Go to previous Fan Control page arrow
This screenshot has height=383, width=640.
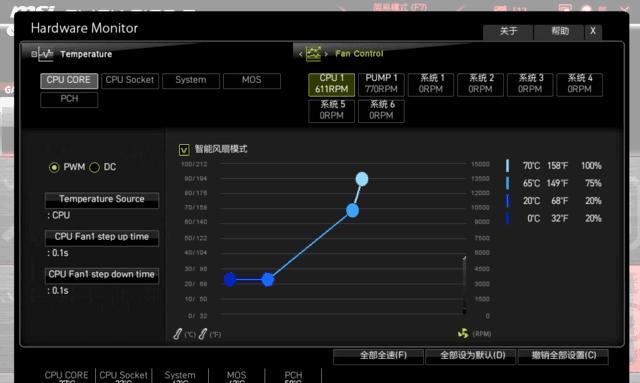pos(301,54)
